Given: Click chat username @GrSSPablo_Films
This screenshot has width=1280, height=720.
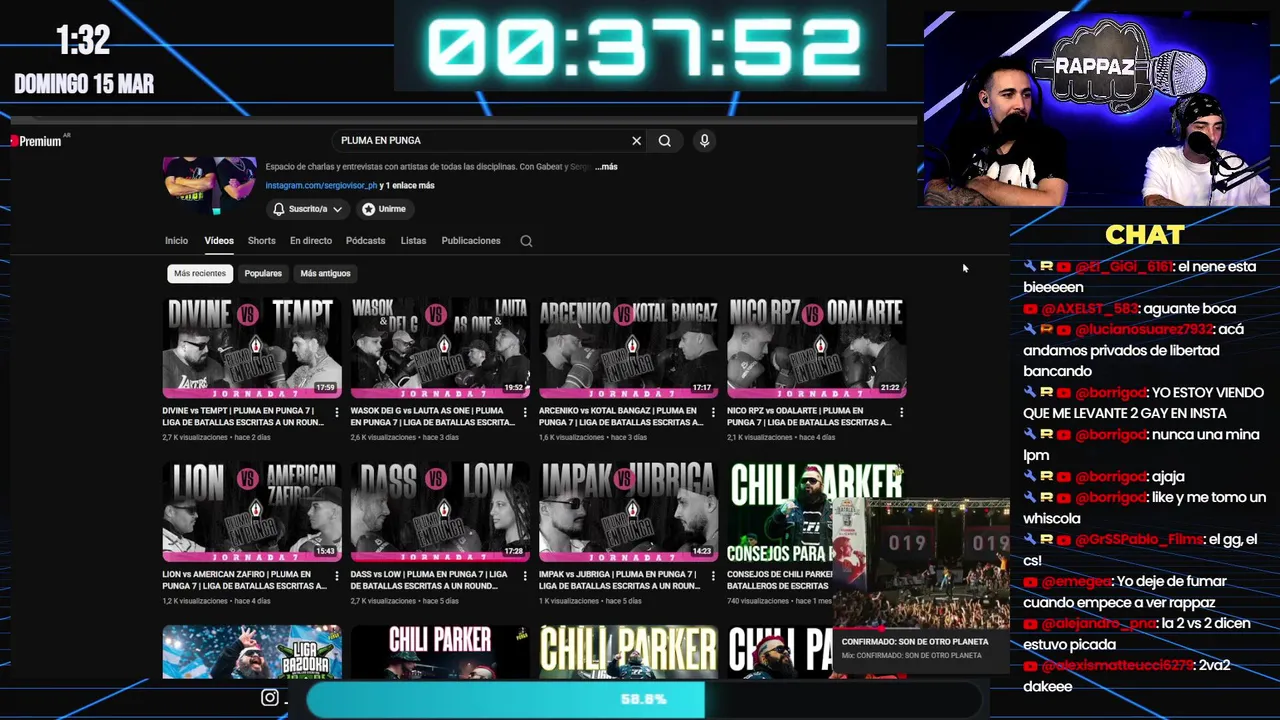Looking at the screenshot, I should tap(1139, 539).
